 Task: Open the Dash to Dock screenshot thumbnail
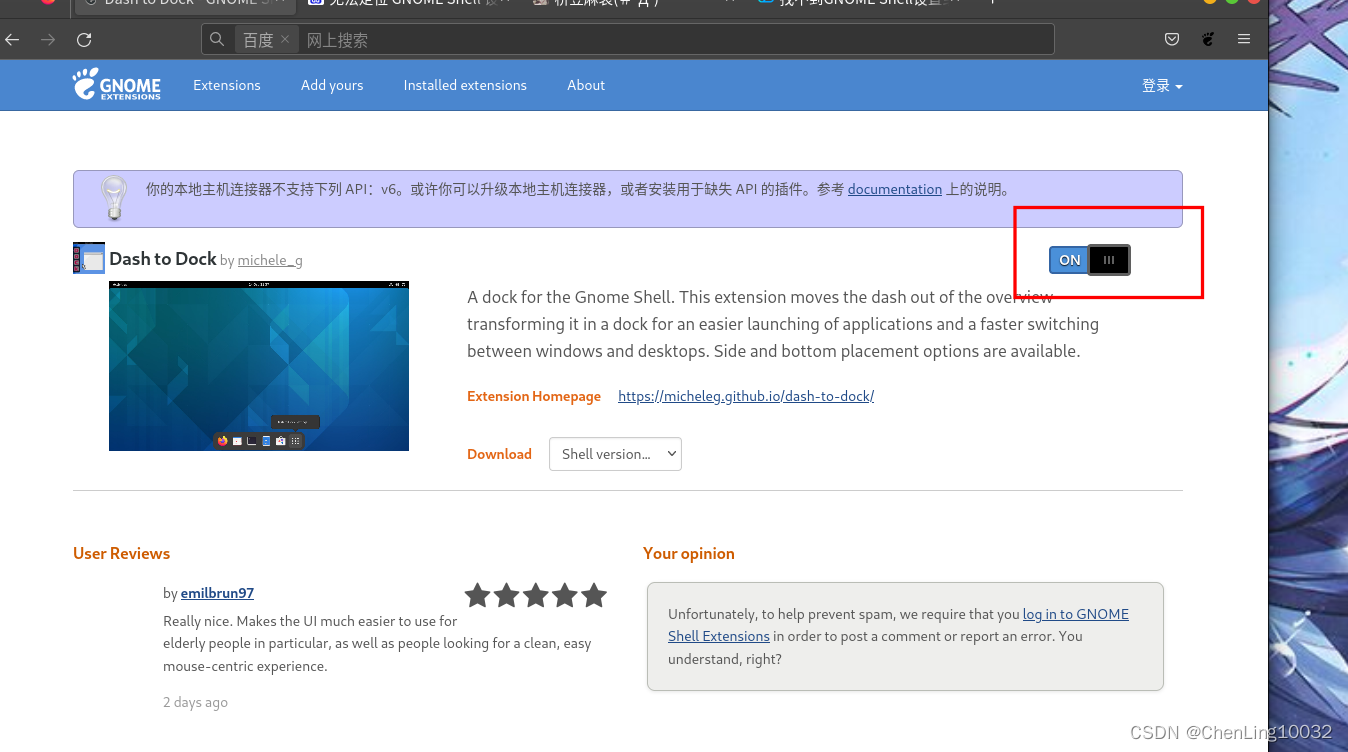pyautogui.click(x=259, y=366)
